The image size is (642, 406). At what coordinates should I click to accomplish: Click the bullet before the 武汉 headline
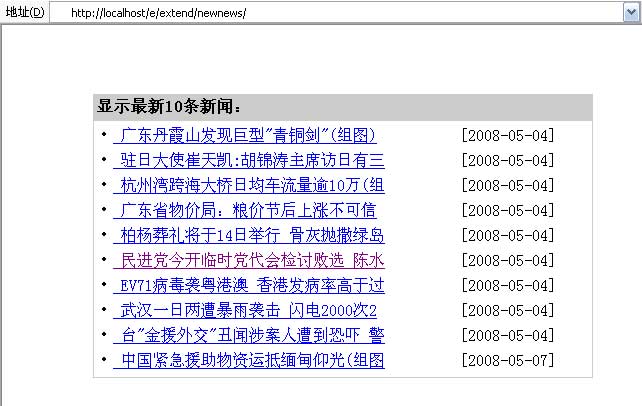point(104,310)
